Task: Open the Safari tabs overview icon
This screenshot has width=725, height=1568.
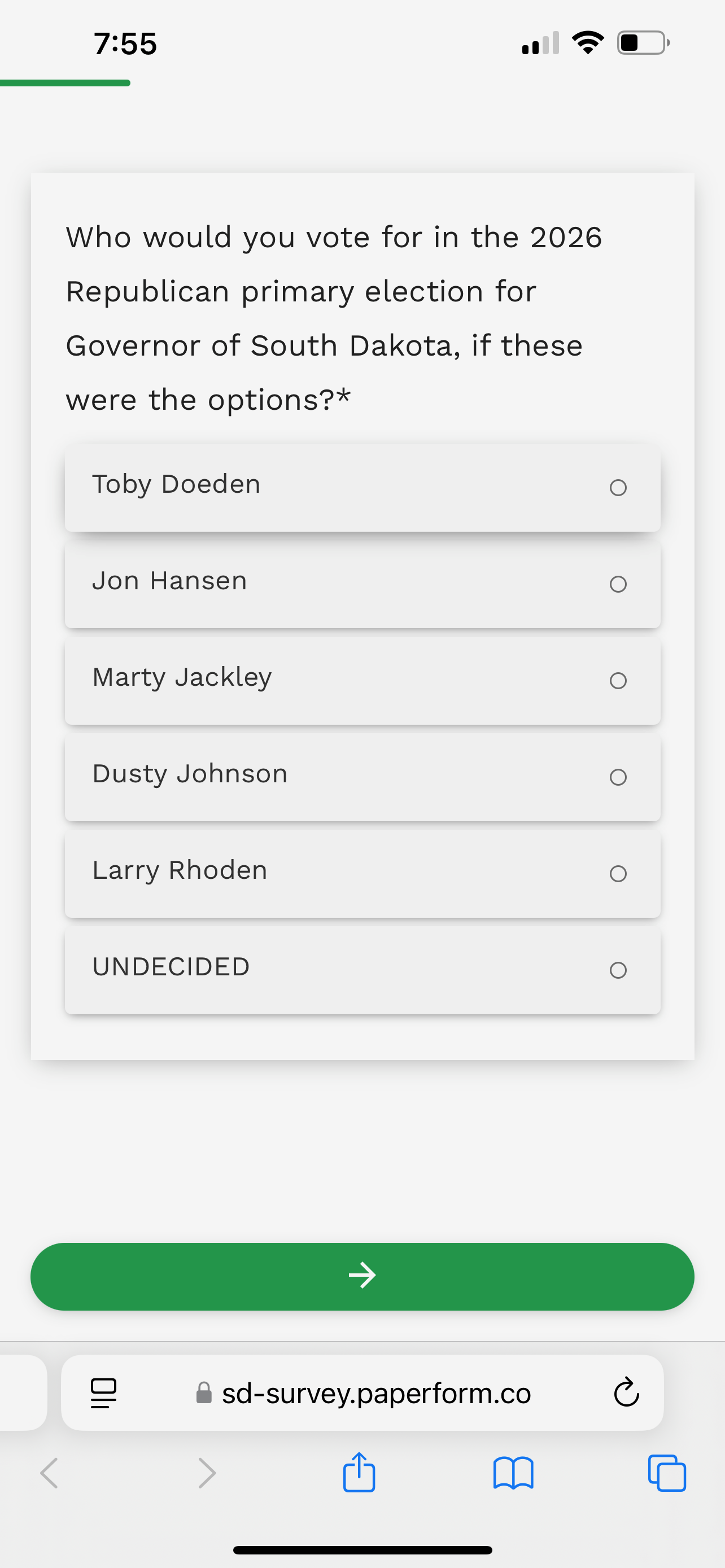Action: [667, 1473]
